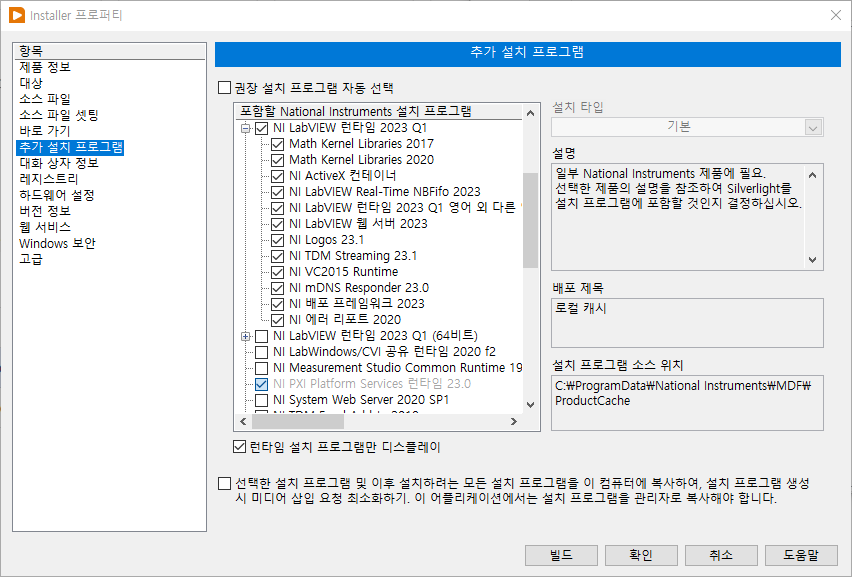Screen dimensions: 852x577
Task: Open 버전 정보 category
Action: 45,211
